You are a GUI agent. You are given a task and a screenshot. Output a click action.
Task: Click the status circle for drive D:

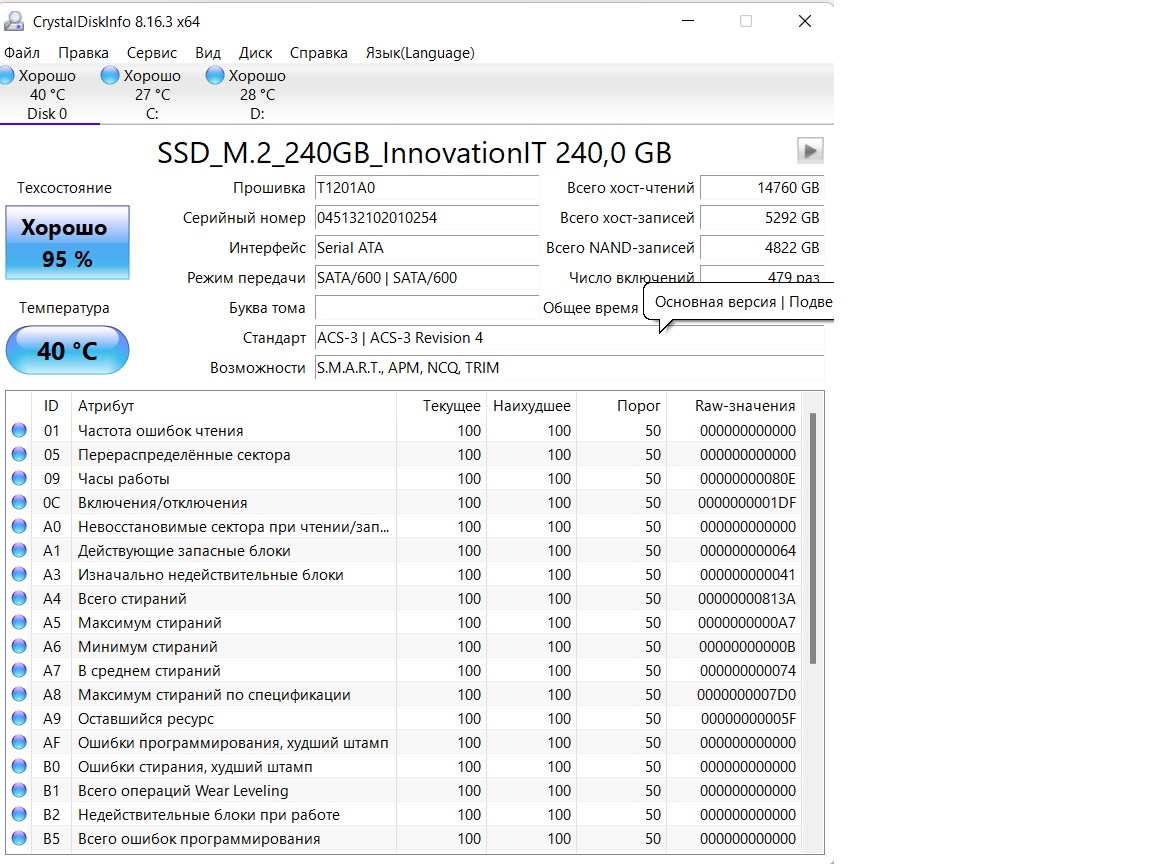215,75
